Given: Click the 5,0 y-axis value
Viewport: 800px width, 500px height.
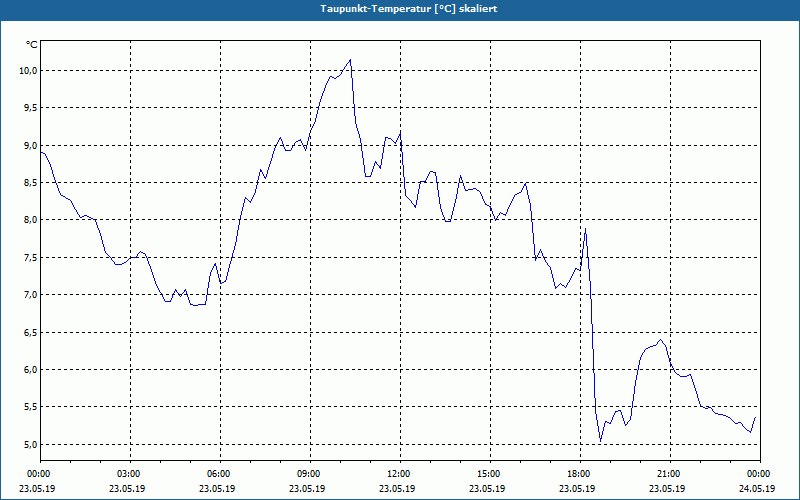Looking at the screenshot, I should [x=31, y=444].
